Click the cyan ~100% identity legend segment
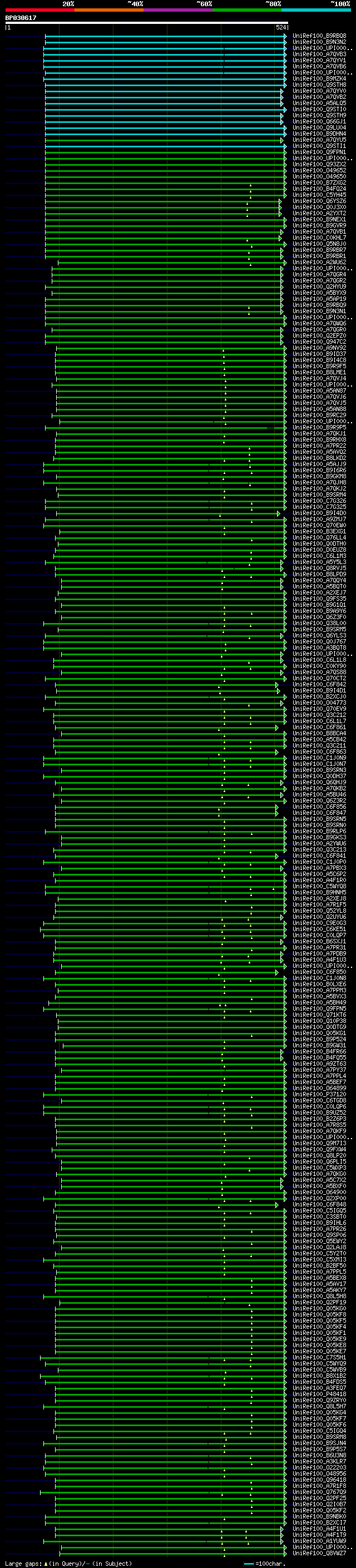Screen dimensions: 356x1568 316,10
